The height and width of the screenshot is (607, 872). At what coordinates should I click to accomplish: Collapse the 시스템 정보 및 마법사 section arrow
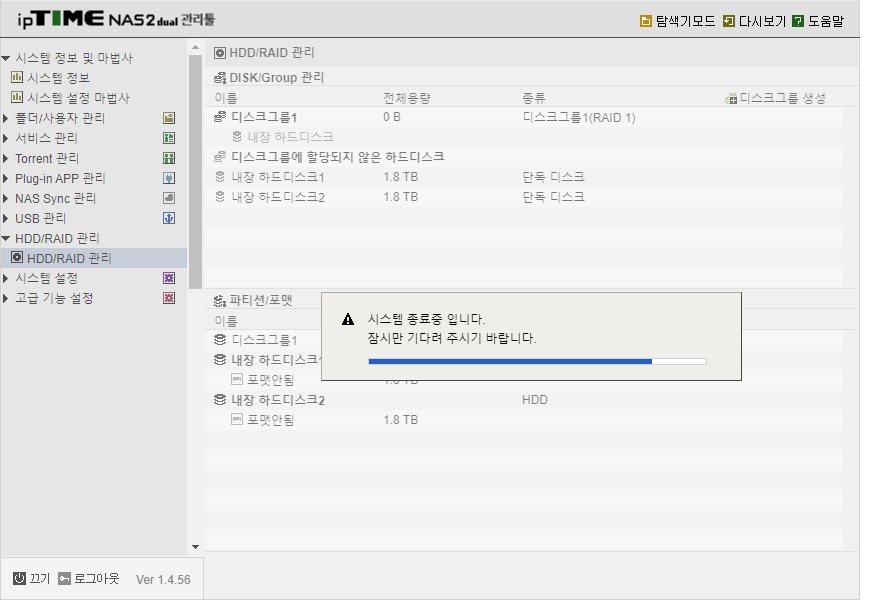pyautogui.click(x=6, y=58)
